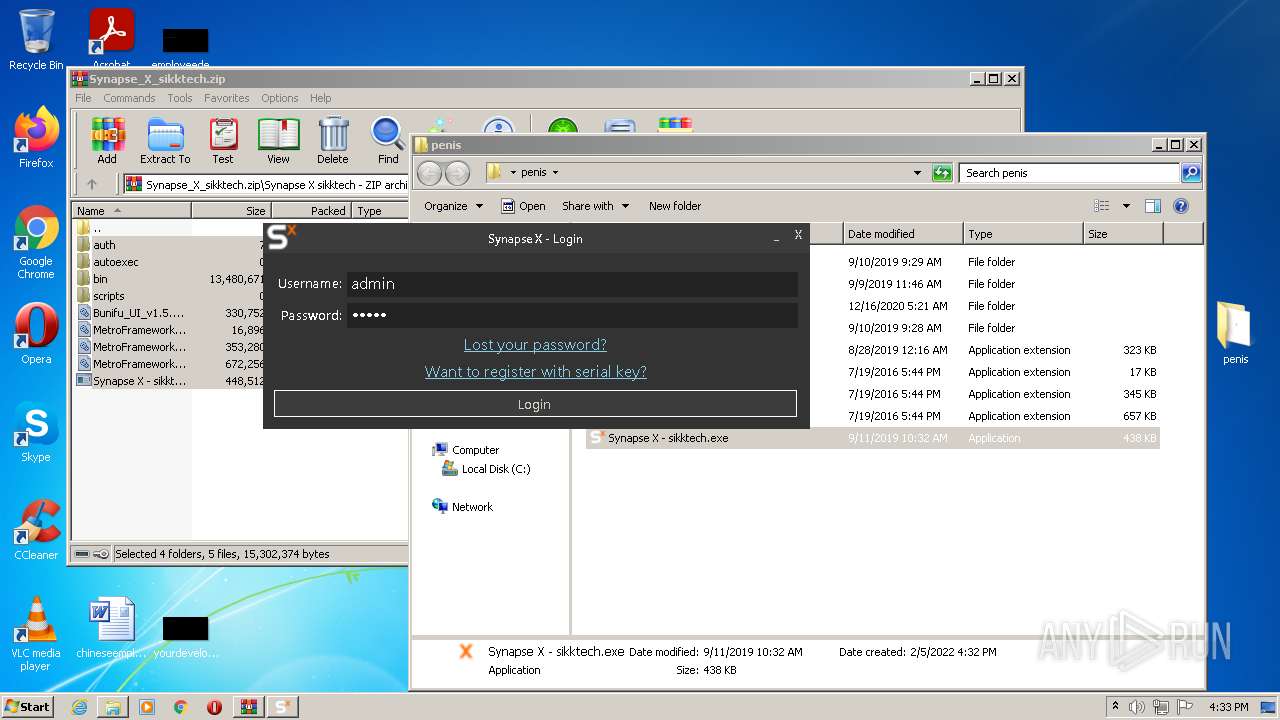Sort WinRAR list by Name column
The width and height of the screenshot is (1280, 720).
(x=131, y=211)
